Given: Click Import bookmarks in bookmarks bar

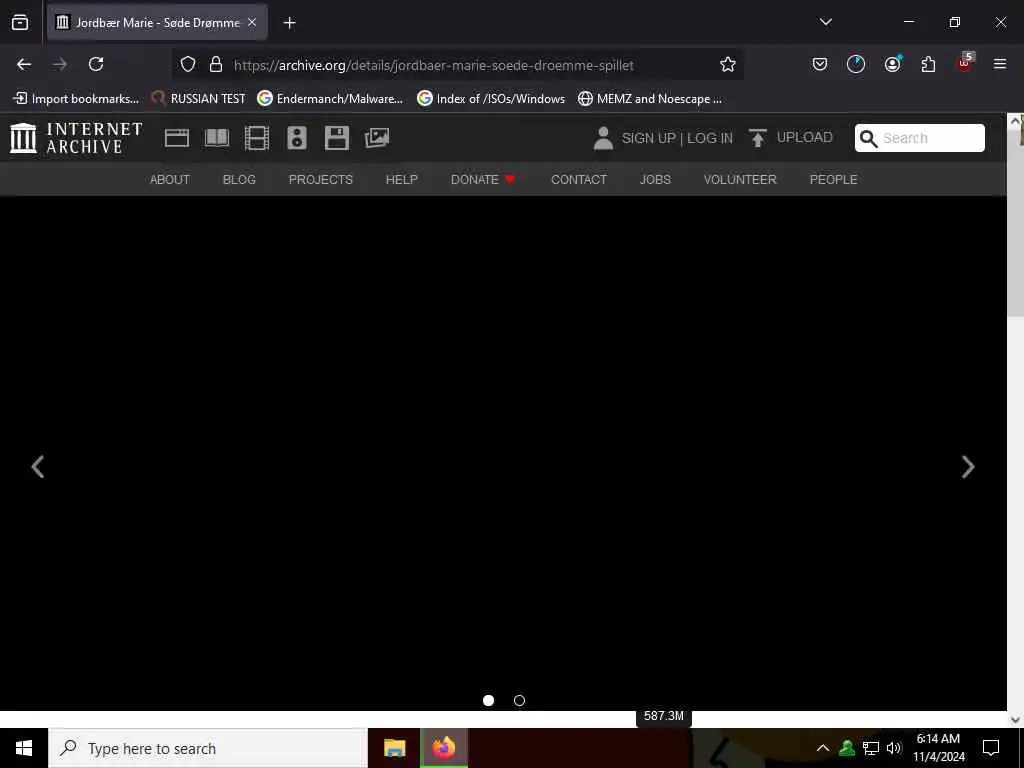Looking at the screenshot, I should [x=76, y=99].
